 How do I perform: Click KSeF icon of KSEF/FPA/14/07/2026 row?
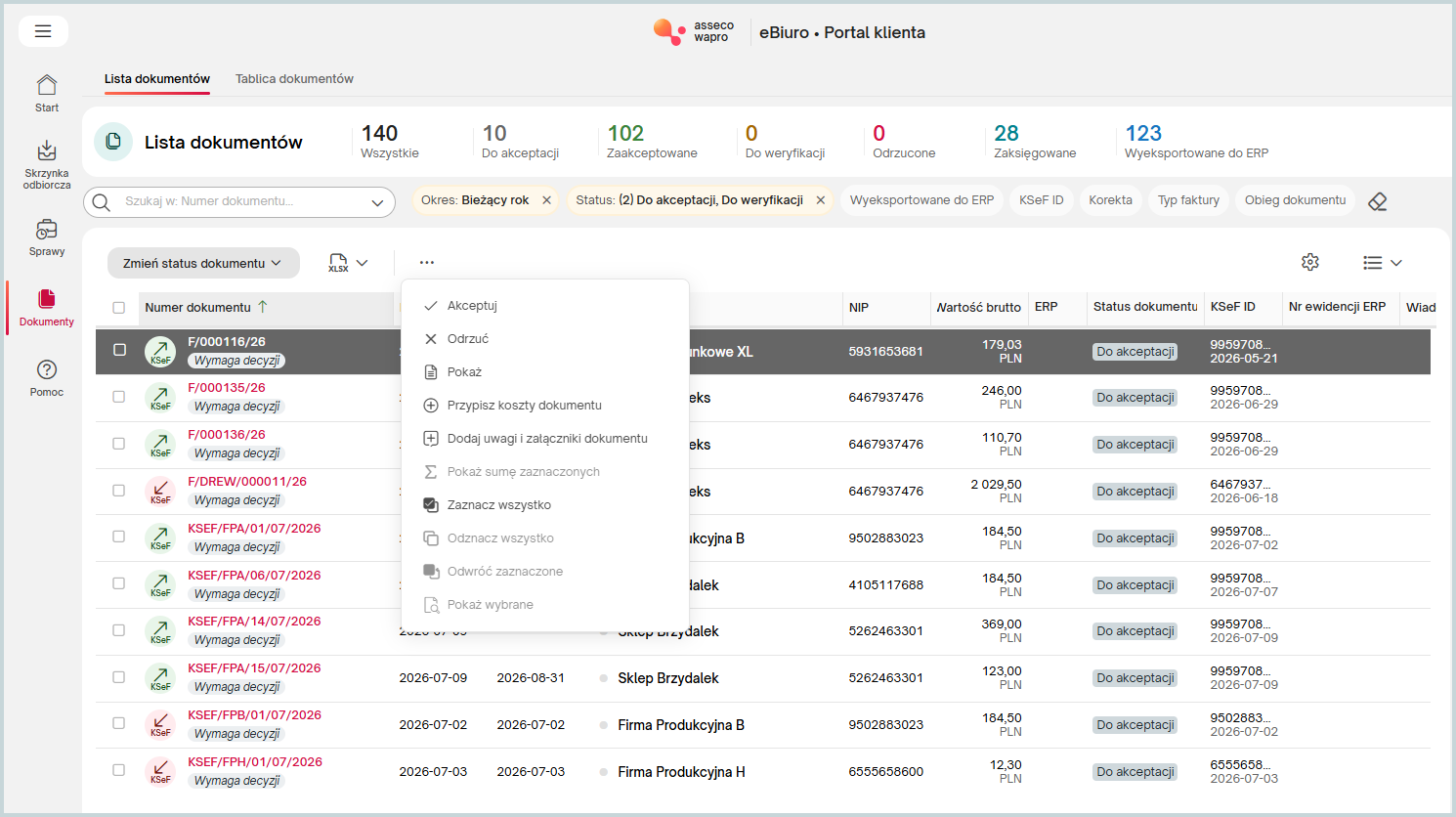tap(160, 630)
